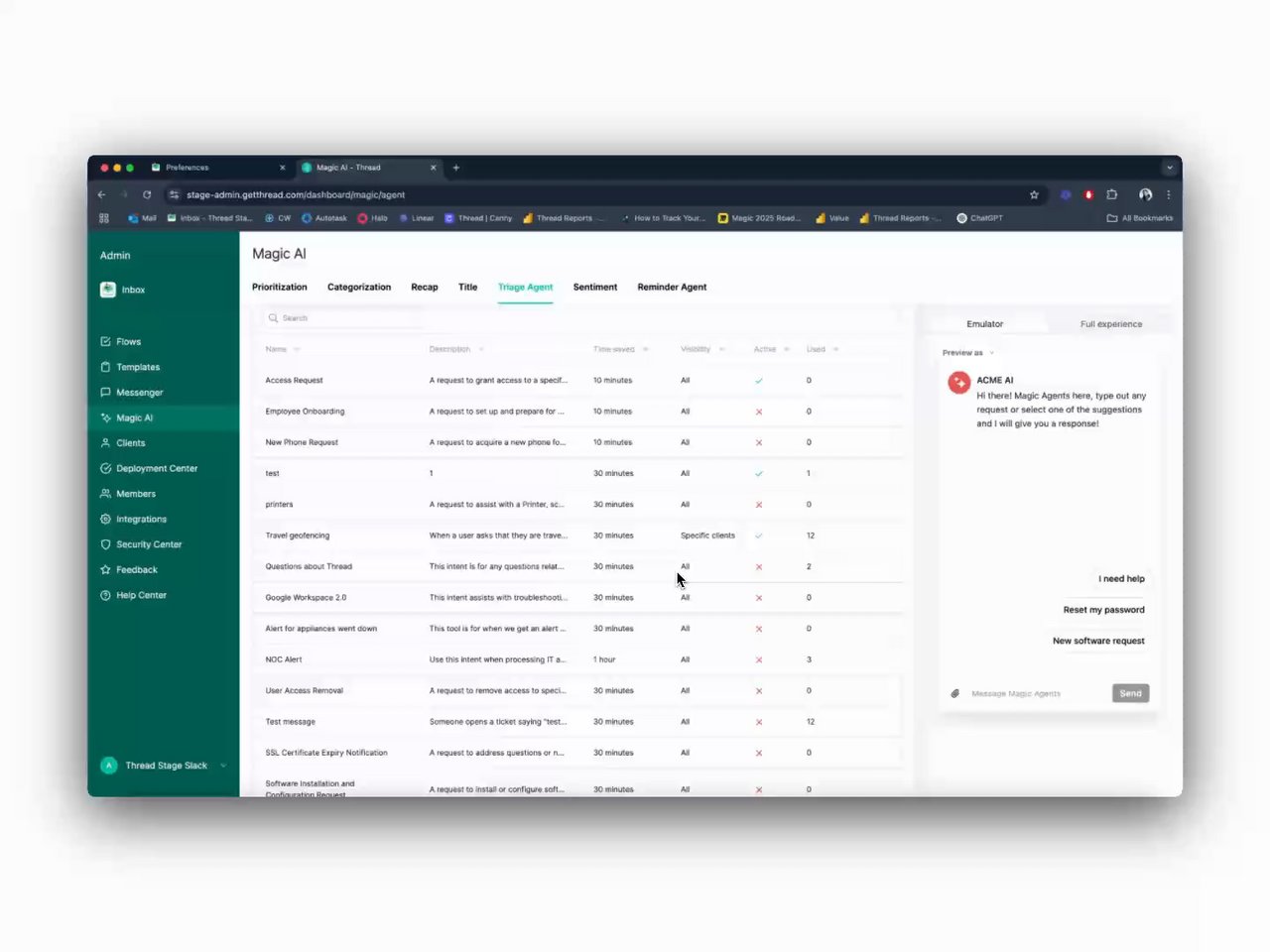This screenshot has width=1270, height=952.
Task: Click the Messenger chat bubble icon
Action: pyautogui.click(x=105, y=392)
